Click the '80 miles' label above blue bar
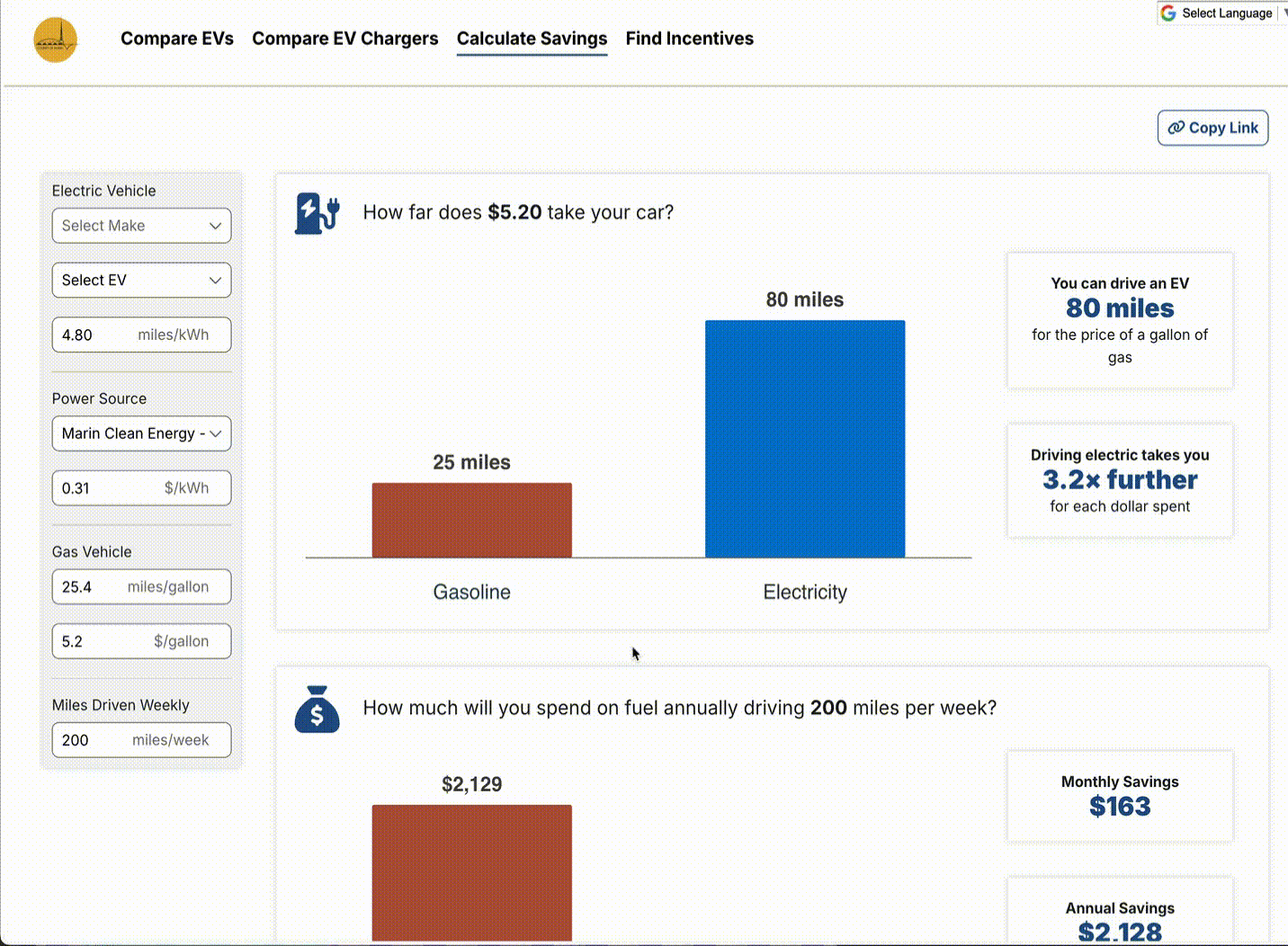1288x946 pixels. coord(805,299)
